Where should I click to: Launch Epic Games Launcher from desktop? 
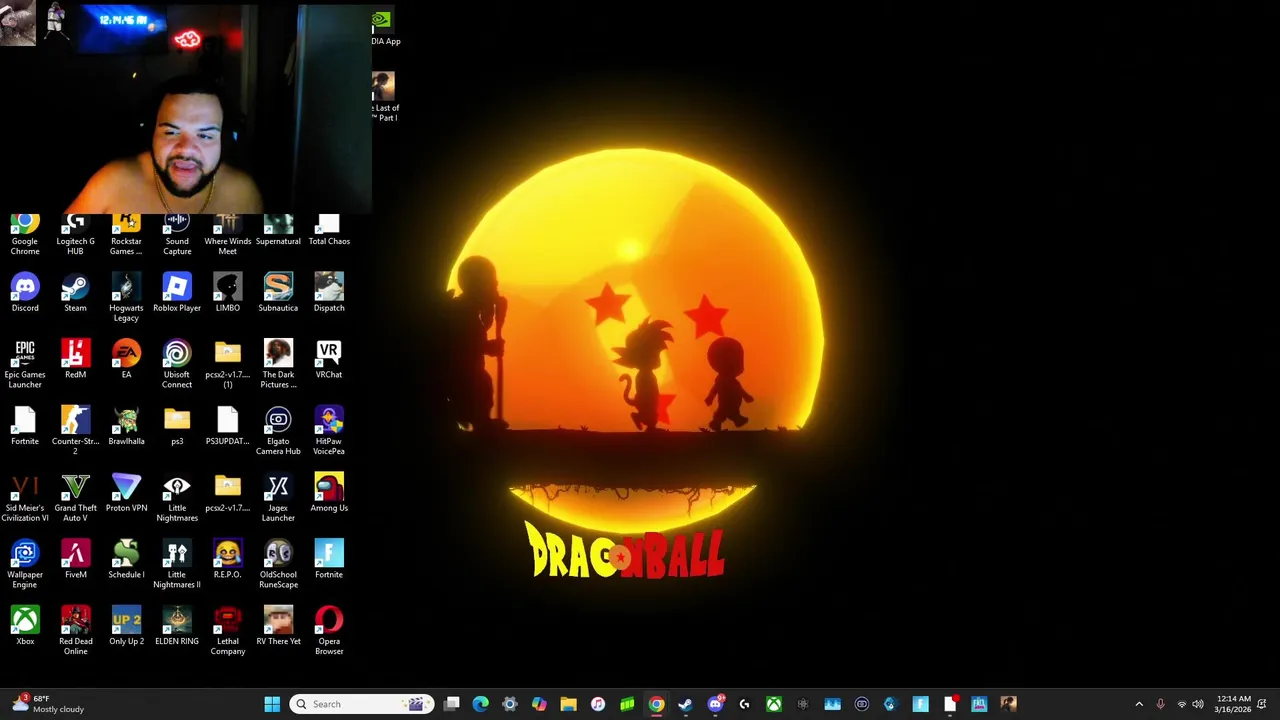pos(25,364)
